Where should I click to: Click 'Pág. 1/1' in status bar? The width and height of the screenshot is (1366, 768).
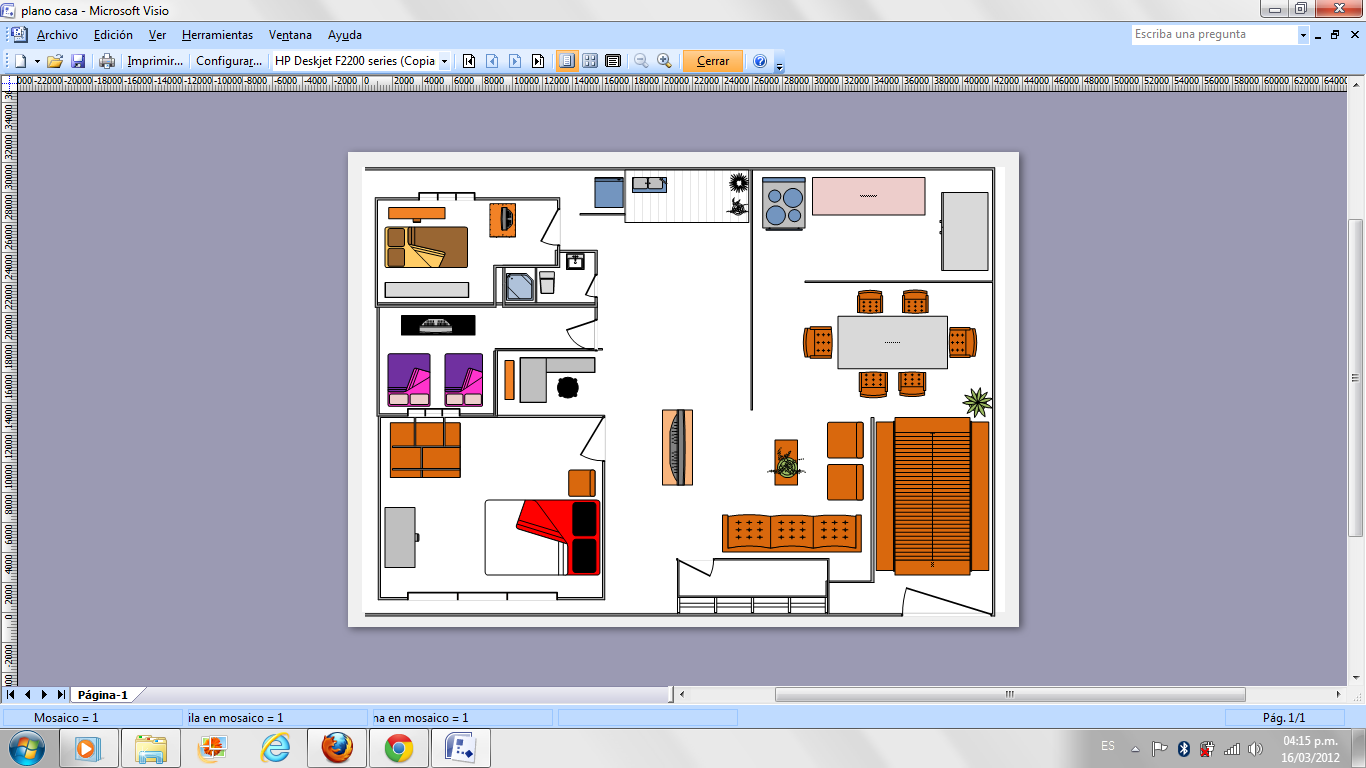(x=1284, y=718)
